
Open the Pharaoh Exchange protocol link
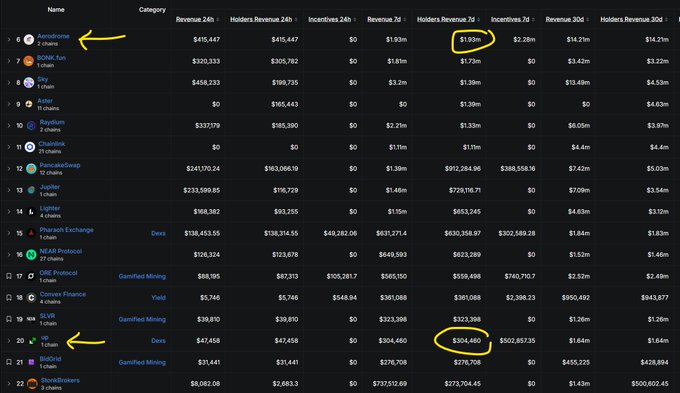click(66, 230)
